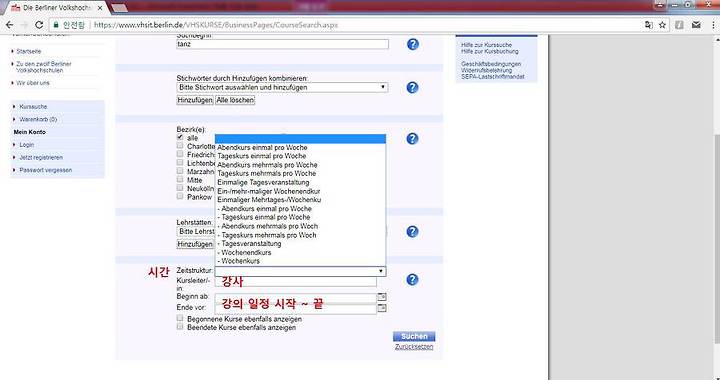This screenshot has height=380, width=720.
Task: Check the Lichtenberg district checkbox
Action: click(180, 162)
